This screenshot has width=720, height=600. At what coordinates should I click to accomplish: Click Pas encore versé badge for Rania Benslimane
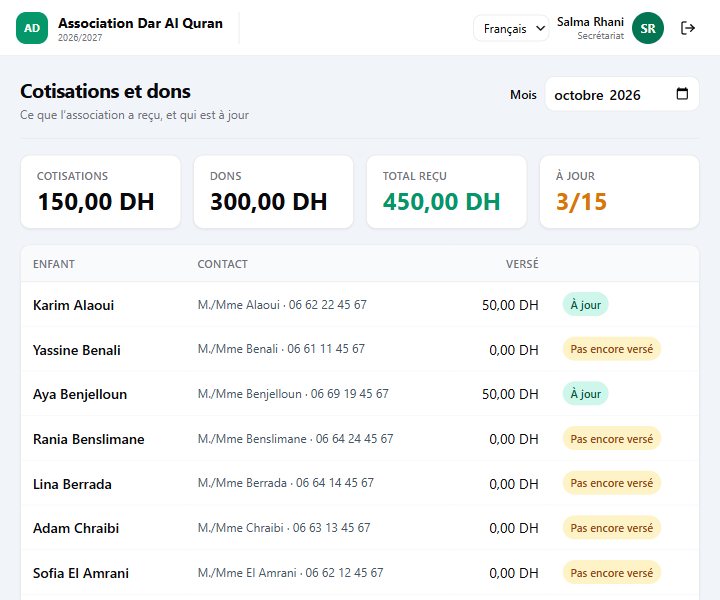612,439
